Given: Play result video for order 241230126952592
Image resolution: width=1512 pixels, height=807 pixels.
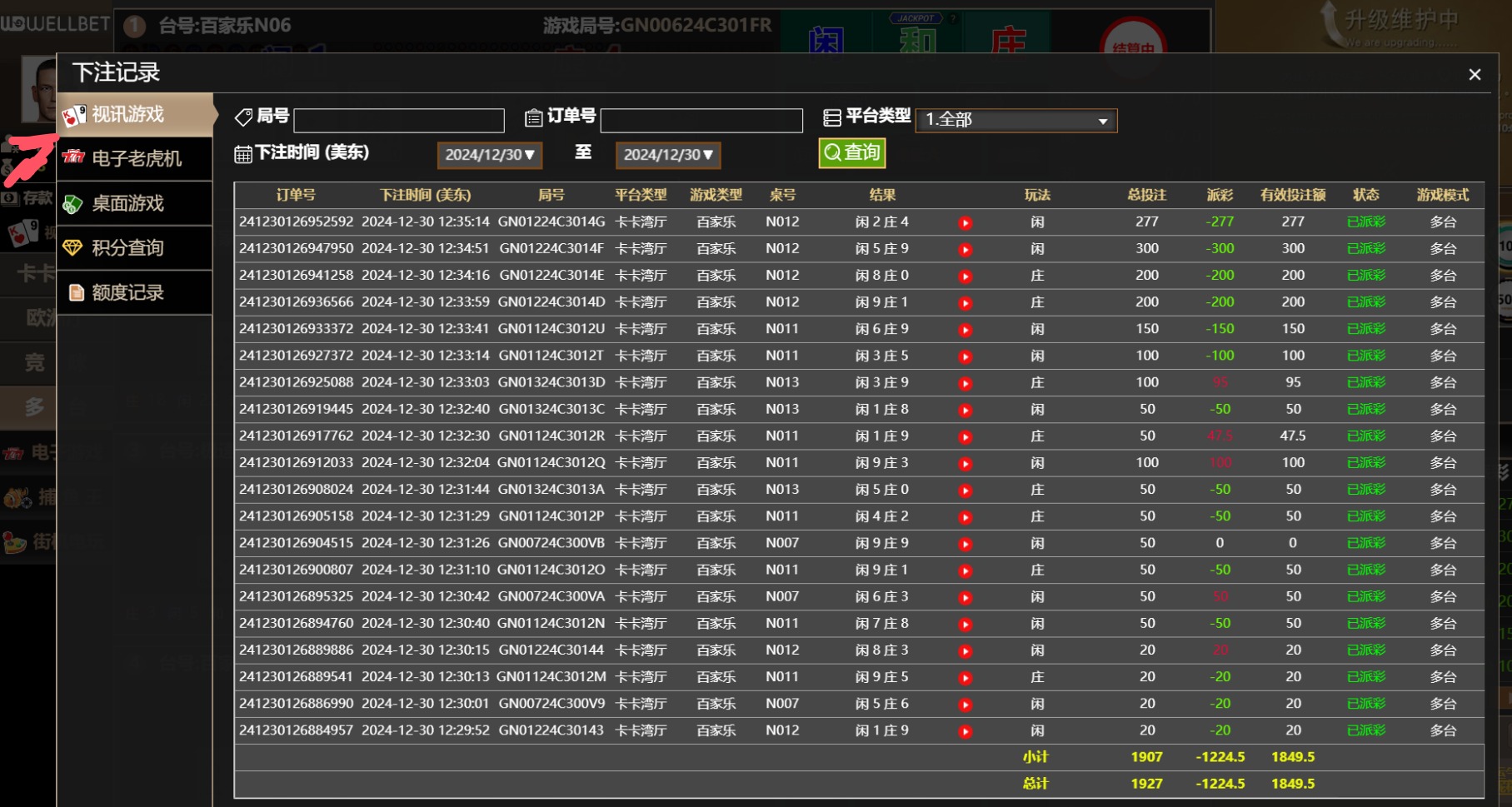Looking at the screenshot, I should 965,222.
